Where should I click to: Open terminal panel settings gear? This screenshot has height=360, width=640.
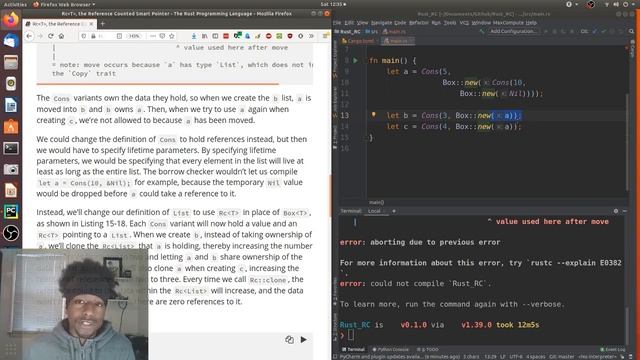pyautogui.click(x=616, y=211)
